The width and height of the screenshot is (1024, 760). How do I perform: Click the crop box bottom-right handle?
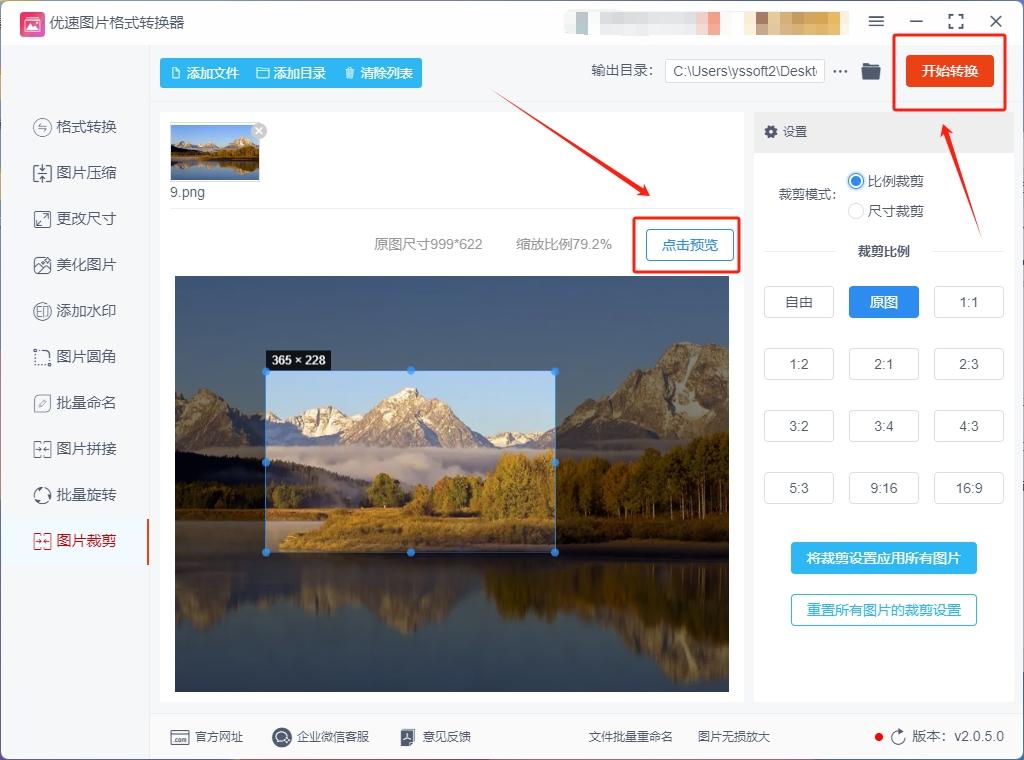555,552
